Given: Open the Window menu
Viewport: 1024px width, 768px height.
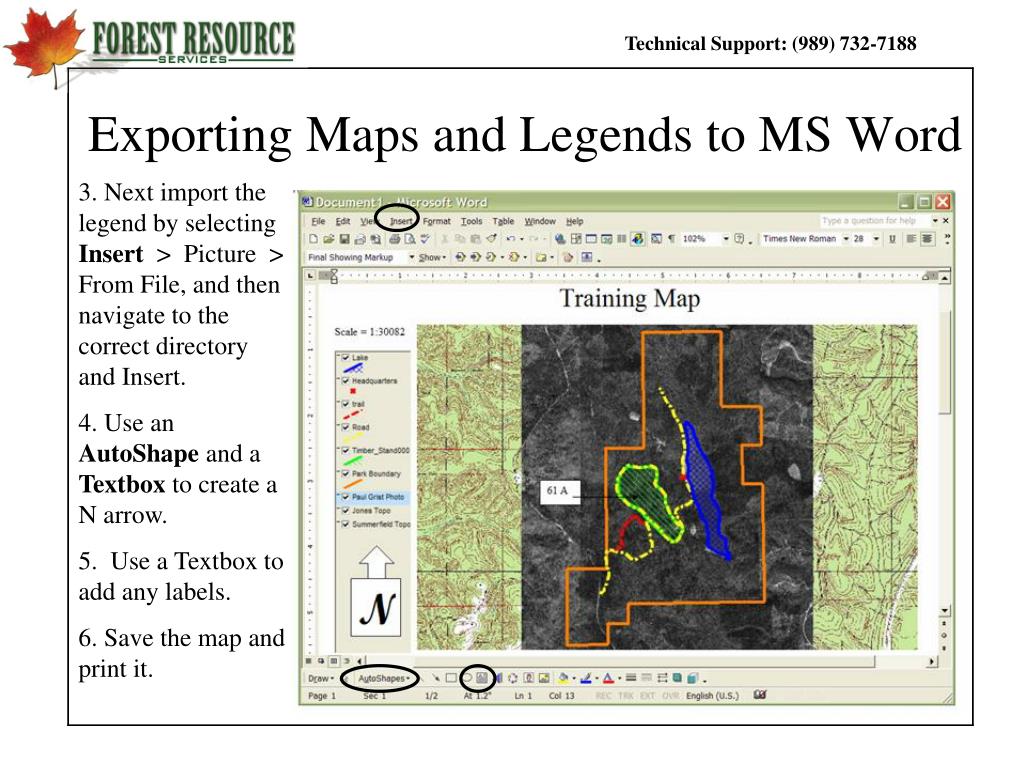Looking at the screenshot, I should pyautogui.click(x=540, y=221).
